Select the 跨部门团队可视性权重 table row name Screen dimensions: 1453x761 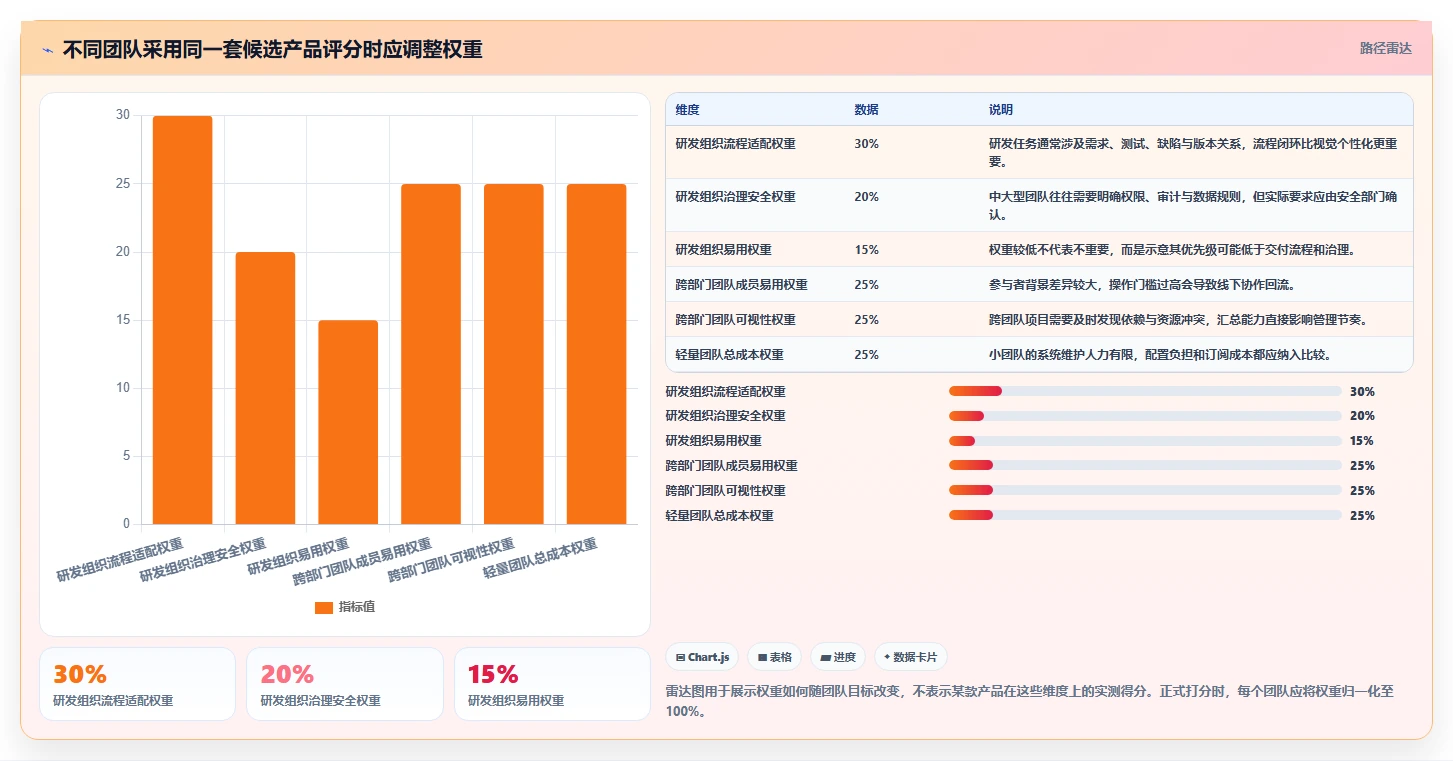pos(736,320)
